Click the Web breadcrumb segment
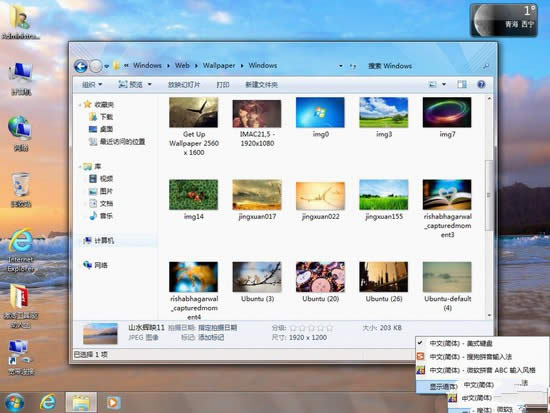Viewport: 550px width, 413px height. (182, 66)
